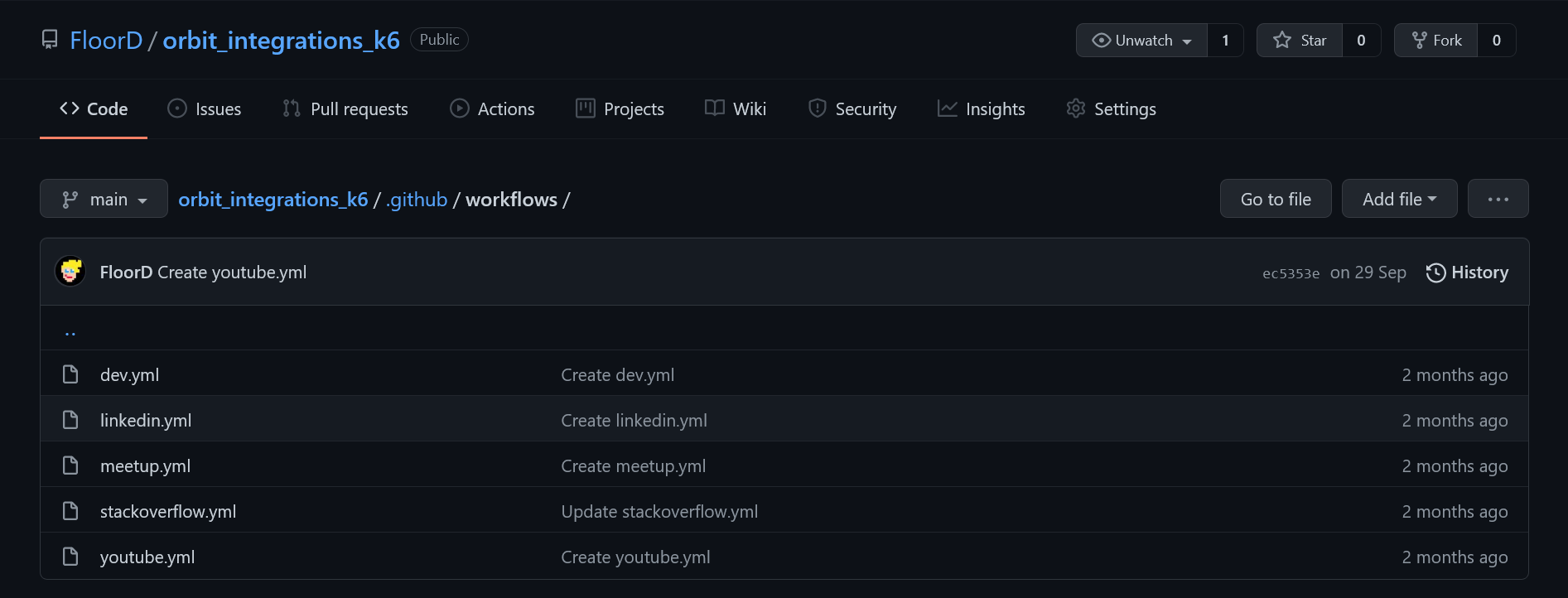Click the watchers count of 1

point(1225,40)
